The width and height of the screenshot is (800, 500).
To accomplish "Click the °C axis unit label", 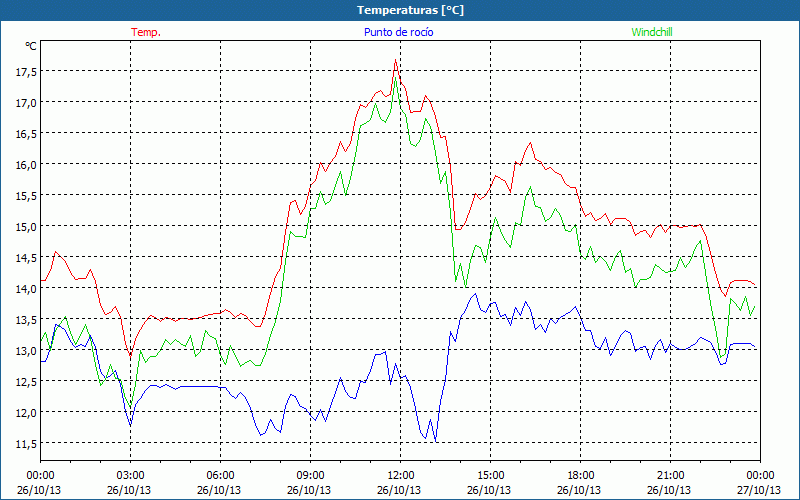I will 31,46.
